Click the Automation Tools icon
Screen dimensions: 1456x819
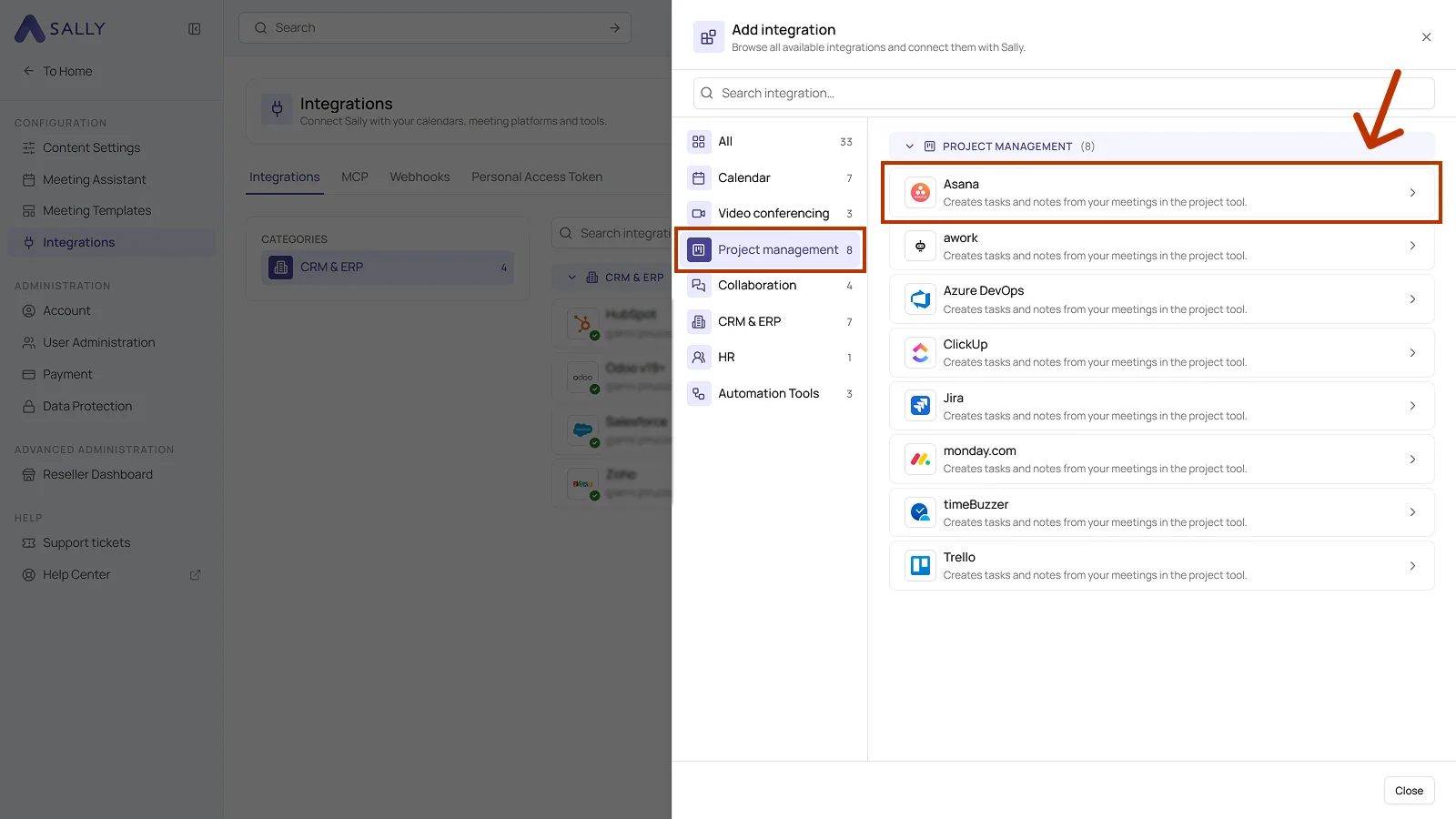click(699, 393)
